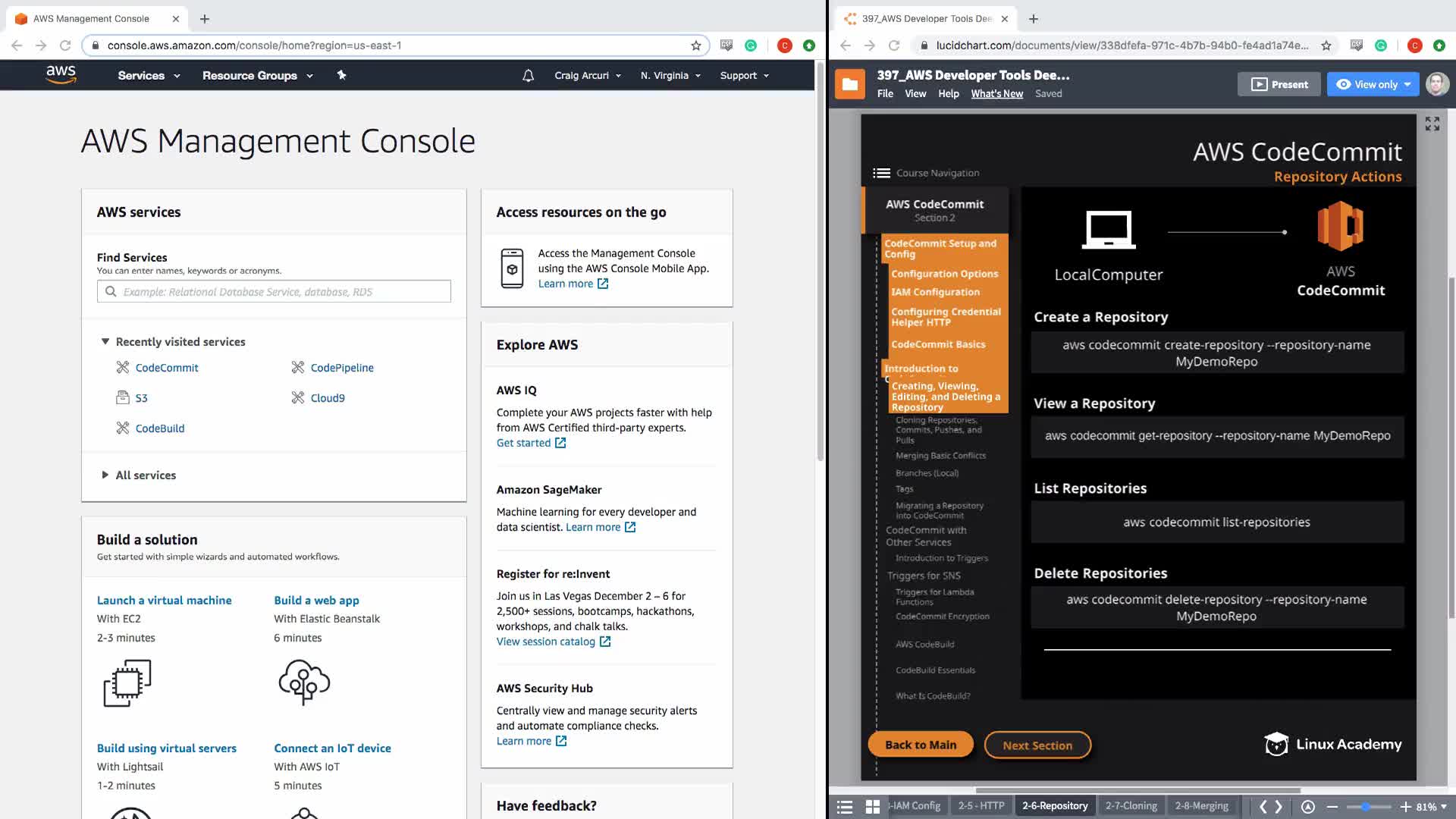The width and height of the screenshot is (1456, 819).
Task: Click the zoom in plus icon
Action: [x=1405, y=806]
